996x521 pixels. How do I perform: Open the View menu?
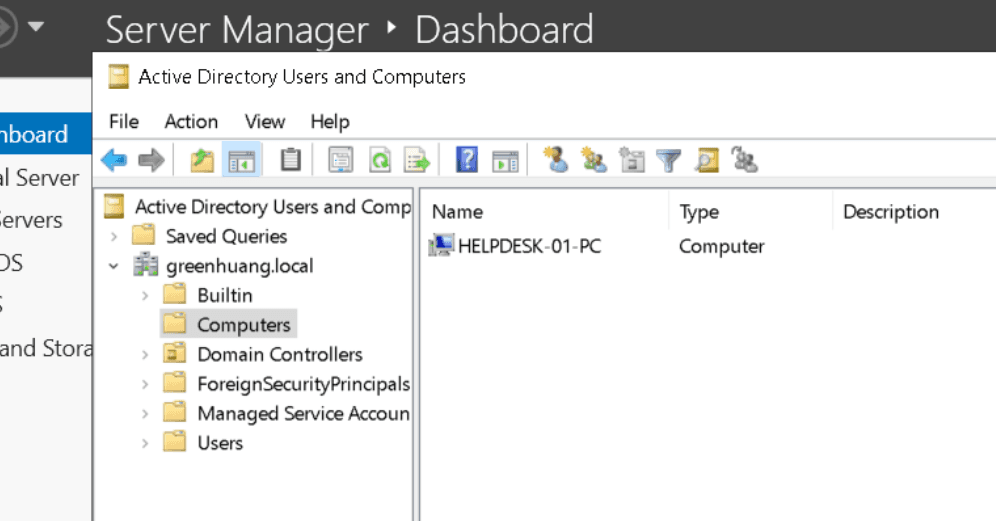265,121
